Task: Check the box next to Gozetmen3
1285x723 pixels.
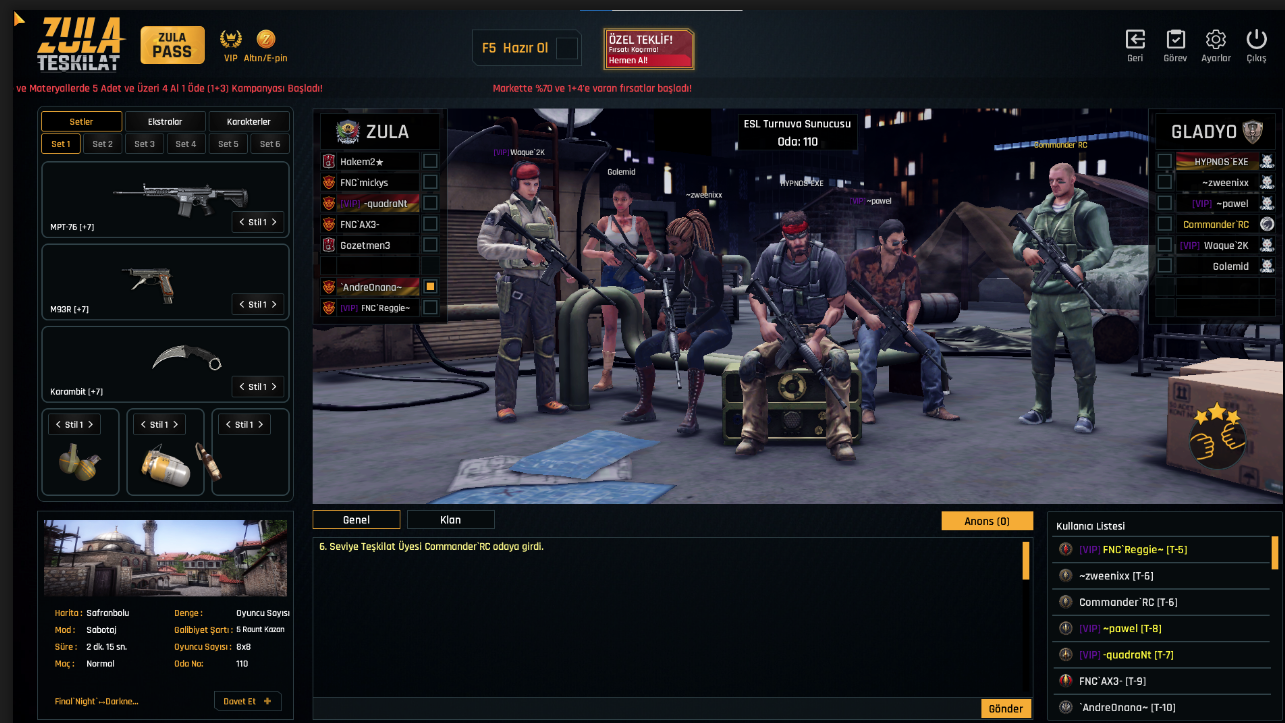Action: pyautogui.click(x=430, y=245)
